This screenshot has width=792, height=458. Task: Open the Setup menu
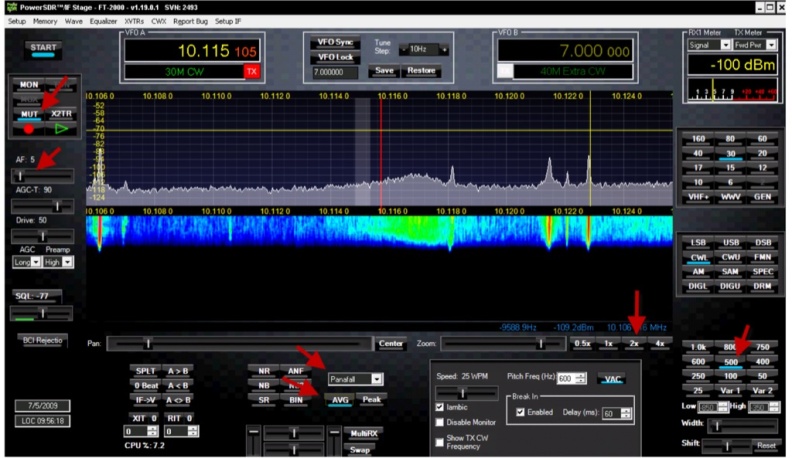(17, 21)
